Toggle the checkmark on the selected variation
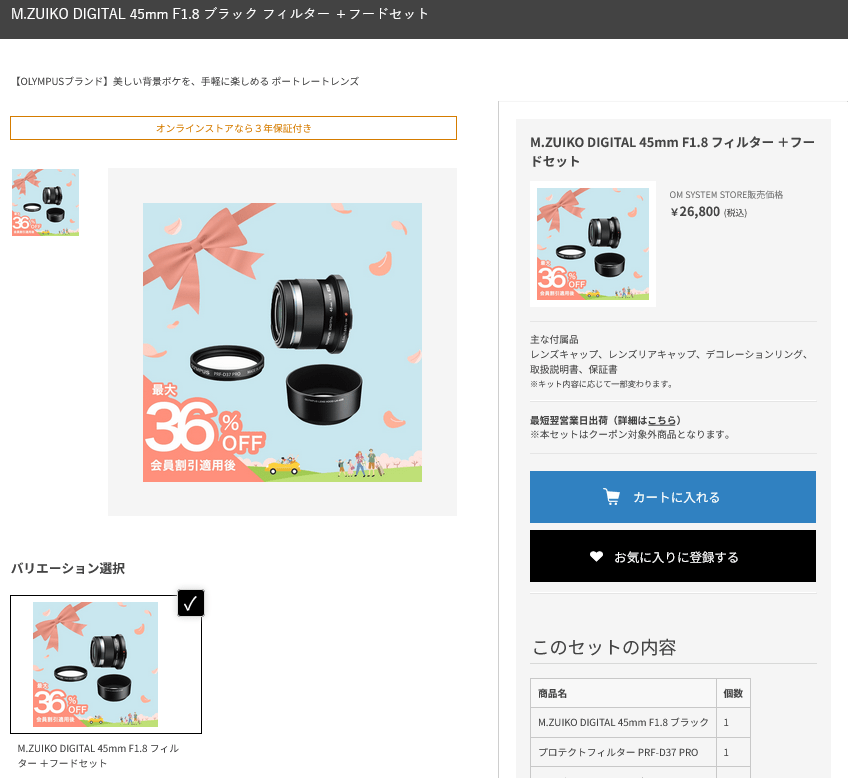 pos(191,603)
